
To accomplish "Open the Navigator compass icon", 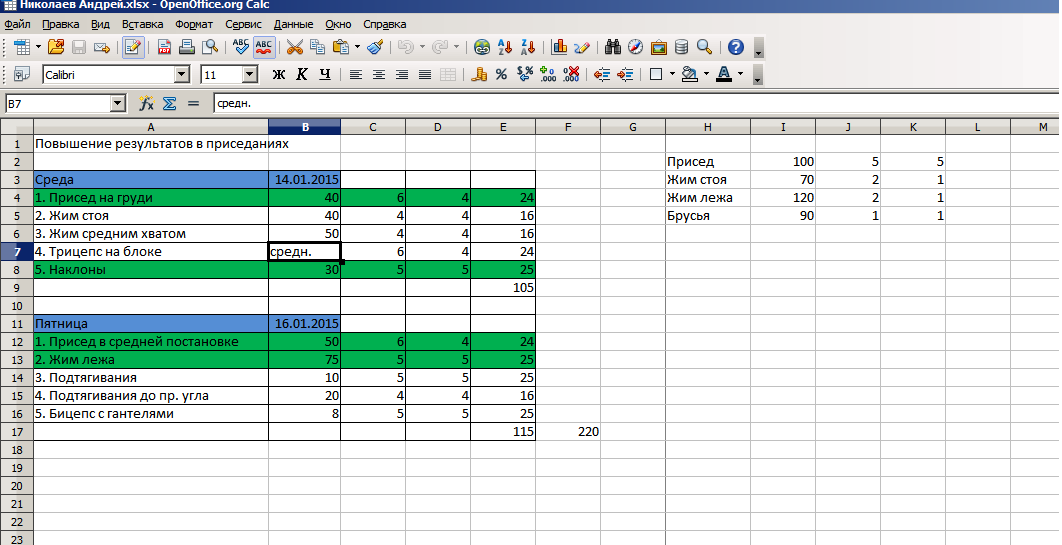I will point(635,47).
